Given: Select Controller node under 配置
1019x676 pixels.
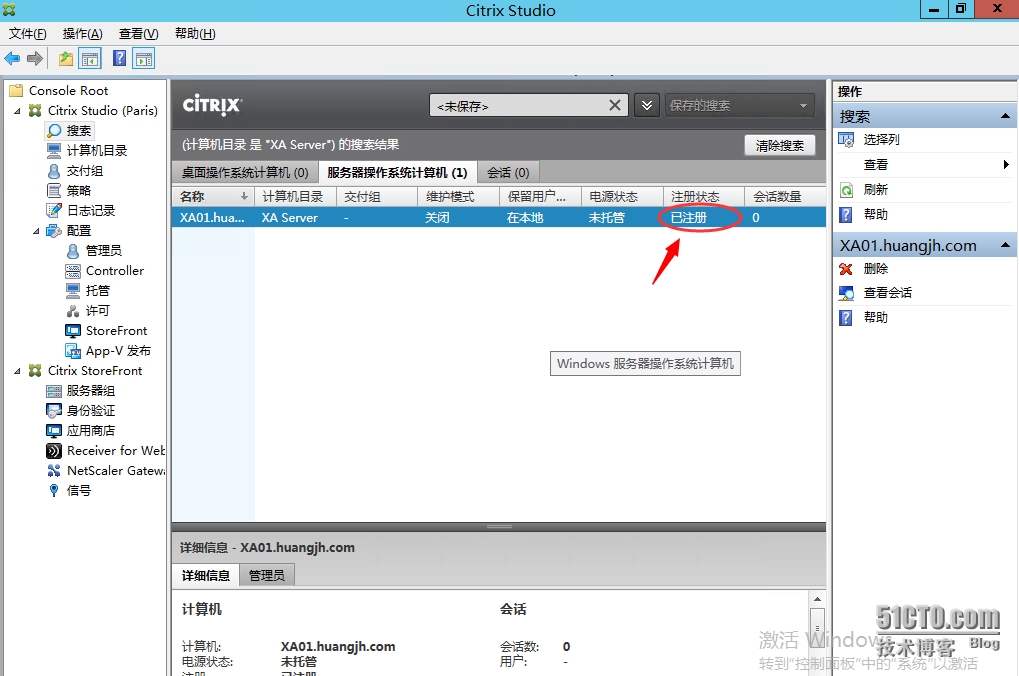Looking at the screenshot, I should (105, 271).
